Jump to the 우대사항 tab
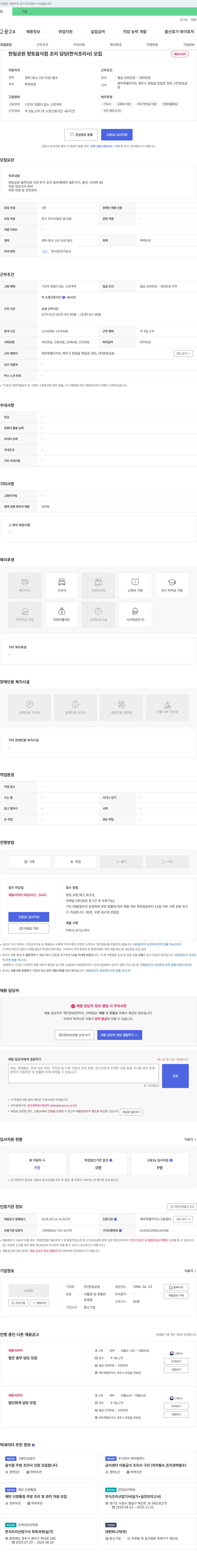Screen dimensions: 197x1568 [79, 44]
